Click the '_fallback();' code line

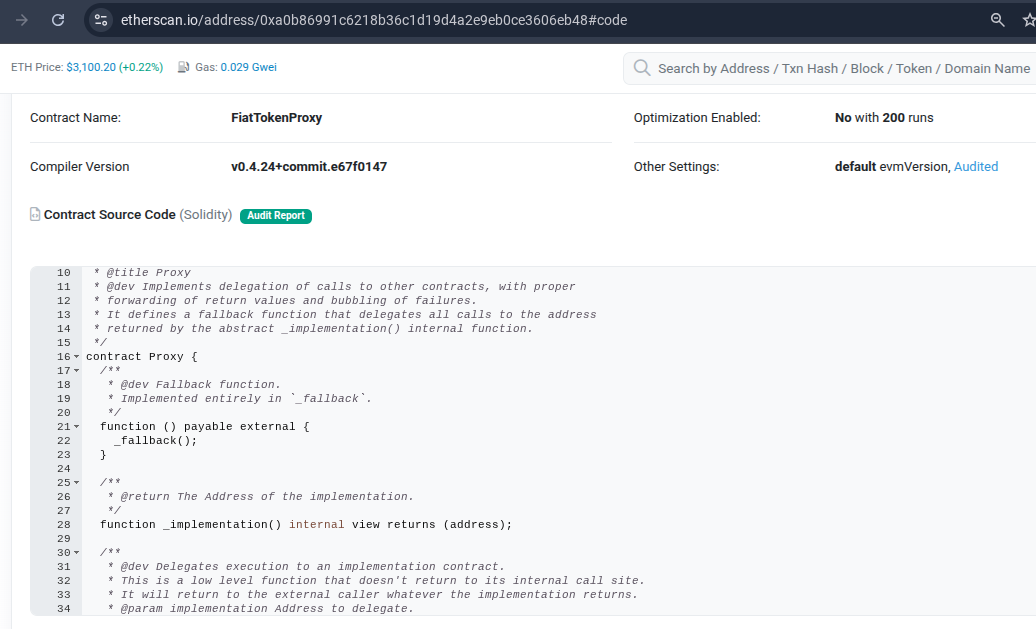pos(155,441)
